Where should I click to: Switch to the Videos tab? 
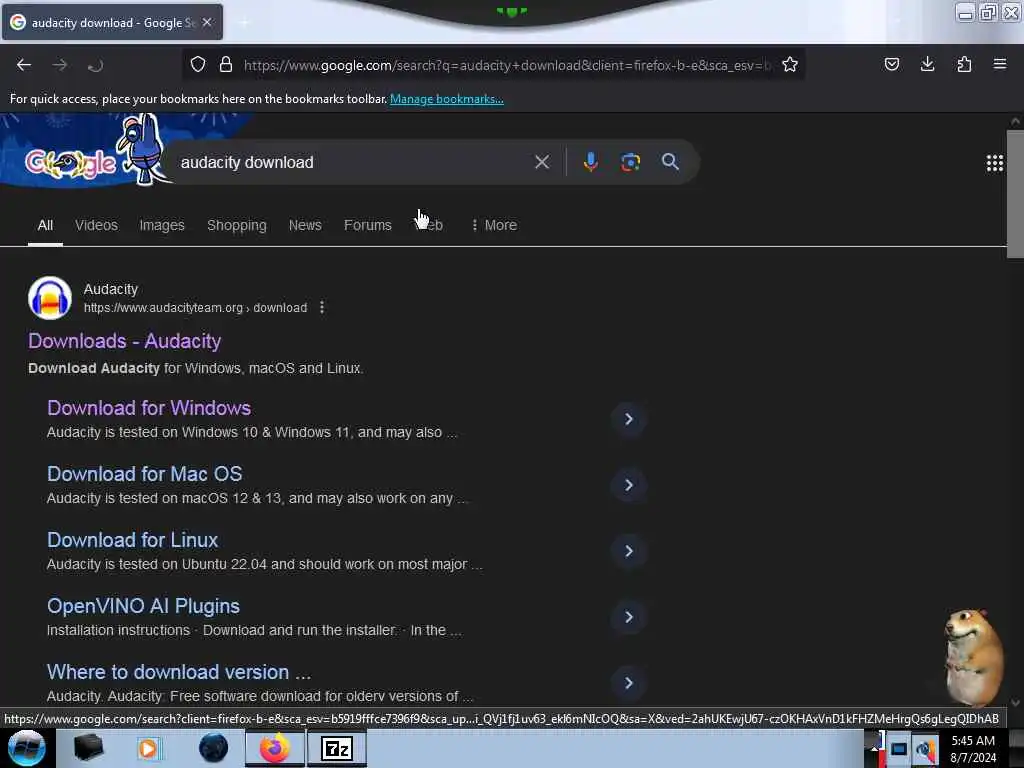[x=96, y=225]
